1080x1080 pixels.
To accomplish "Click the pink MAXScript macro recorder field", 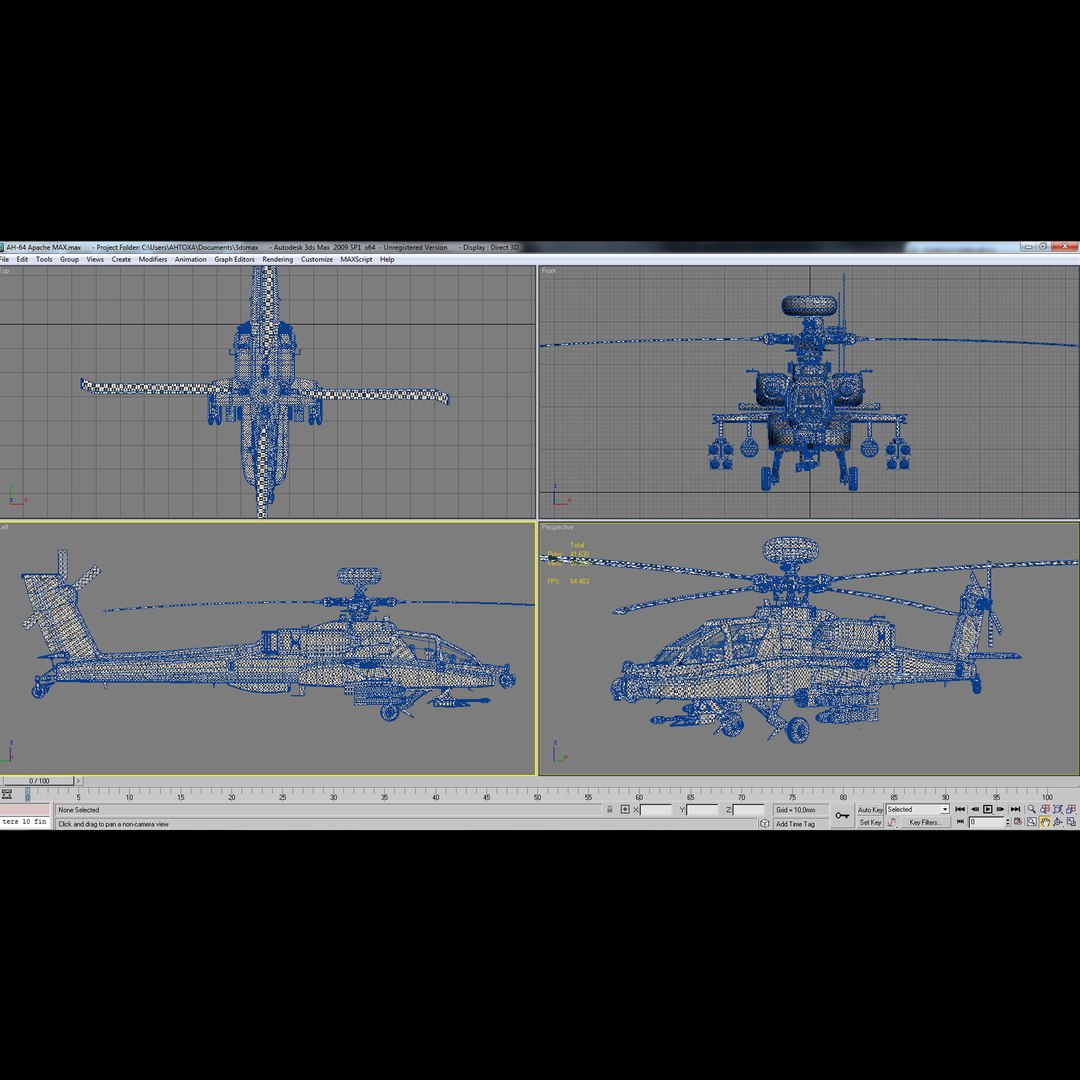I will click(x=25, y=809).
